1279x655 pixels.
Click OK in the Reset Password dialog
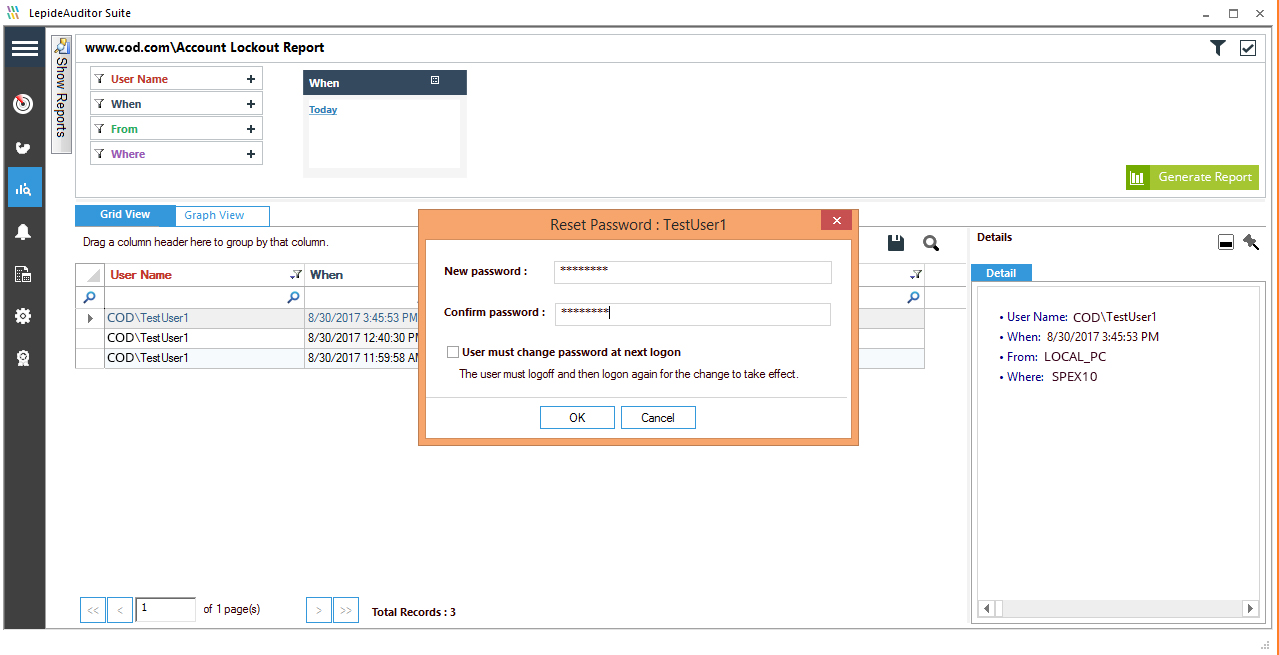(577, 418)
